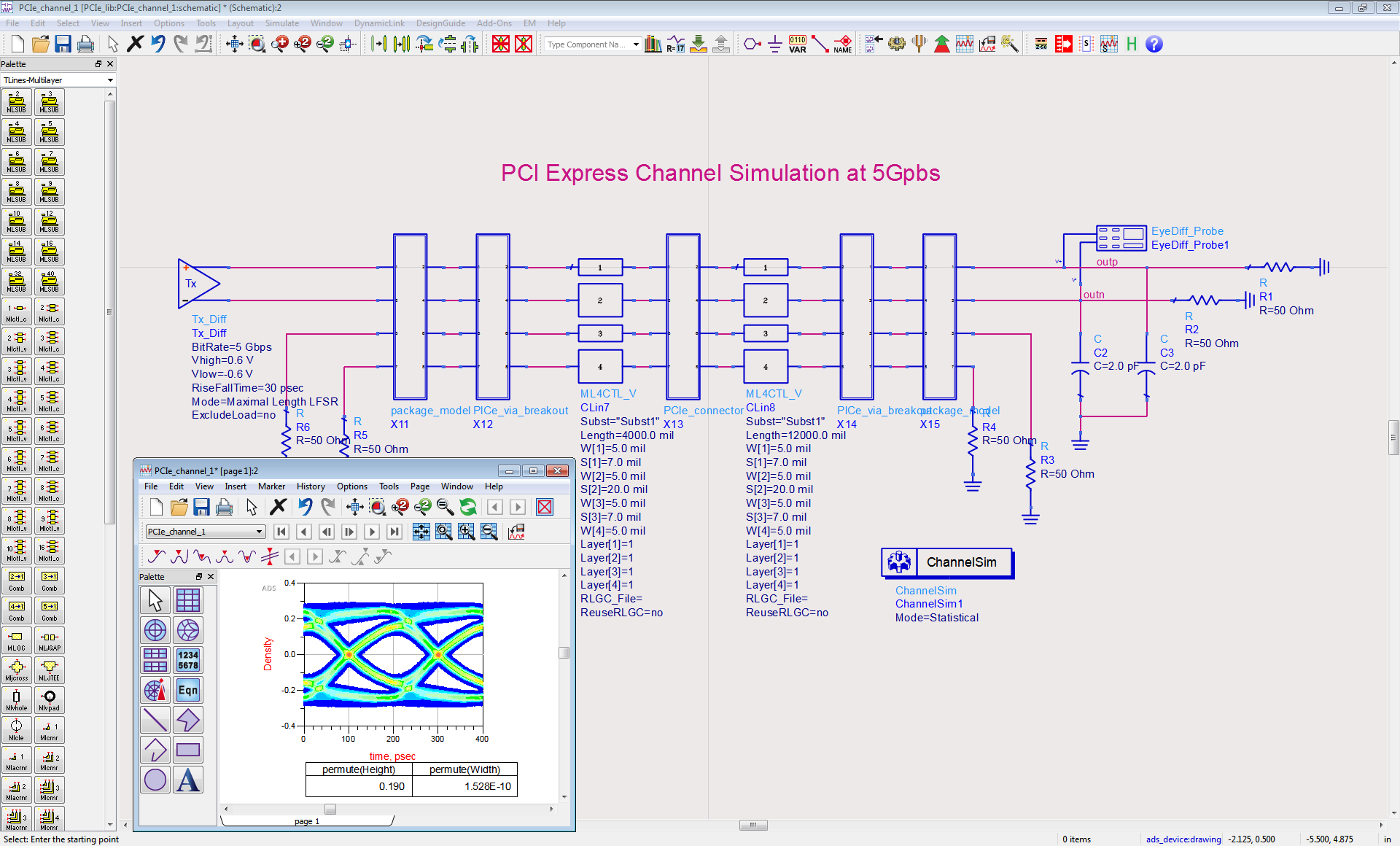
Task: Open the Simulate menu
Action: 281,23
